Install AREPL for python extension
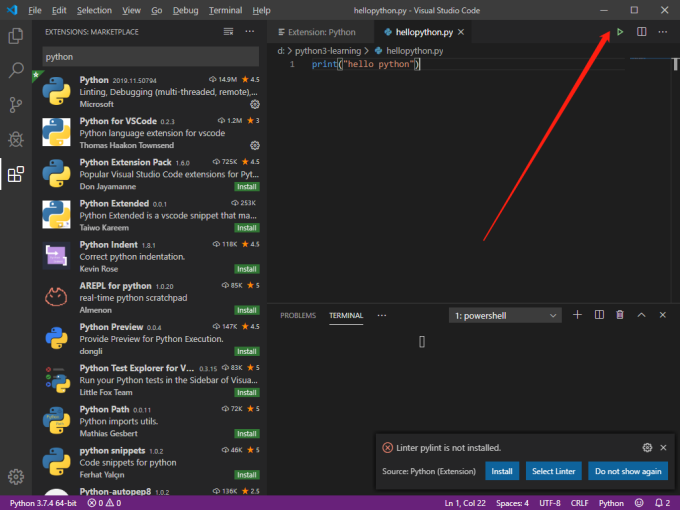Image resolution: width=680 pixels, height=510 pixels. coord(247,311)
